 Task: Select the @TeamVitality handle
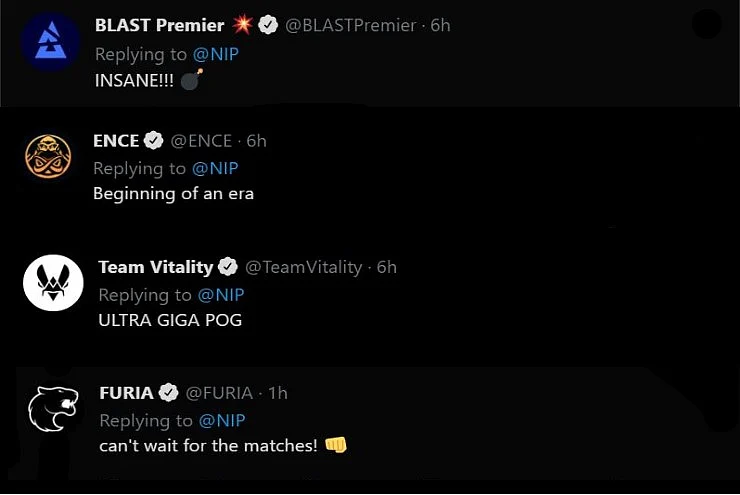pyautogui.click(x=303, y=267)
